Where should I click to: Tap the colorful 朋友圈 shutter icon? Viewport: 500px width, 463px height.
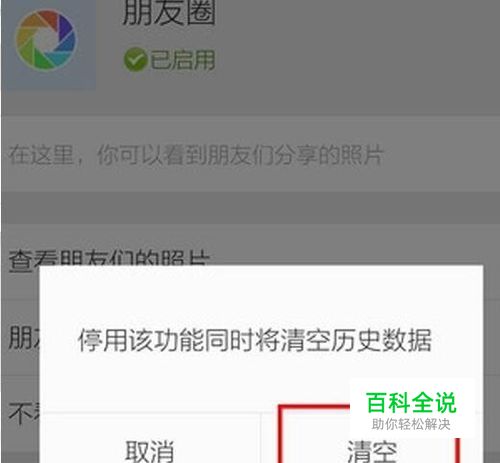46,40
